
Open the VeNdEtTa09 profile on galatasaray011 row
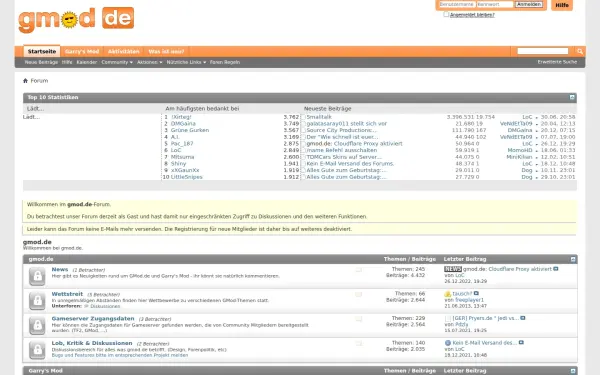tap(516, 124)
